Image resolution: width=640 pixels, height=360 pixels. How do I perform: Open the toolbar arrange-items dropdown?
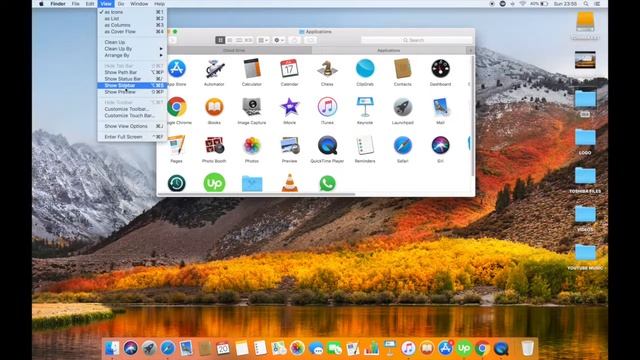[x=263, y=40]
